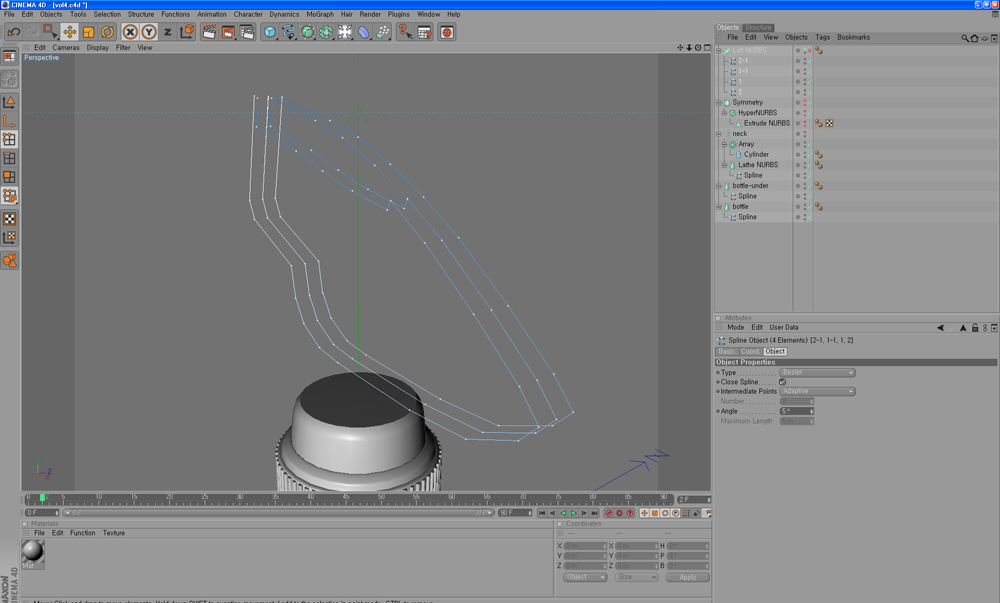Activate the Move tool in top toolbar
The width and height of the screenshot is (1000, 603).
[70, 32]
